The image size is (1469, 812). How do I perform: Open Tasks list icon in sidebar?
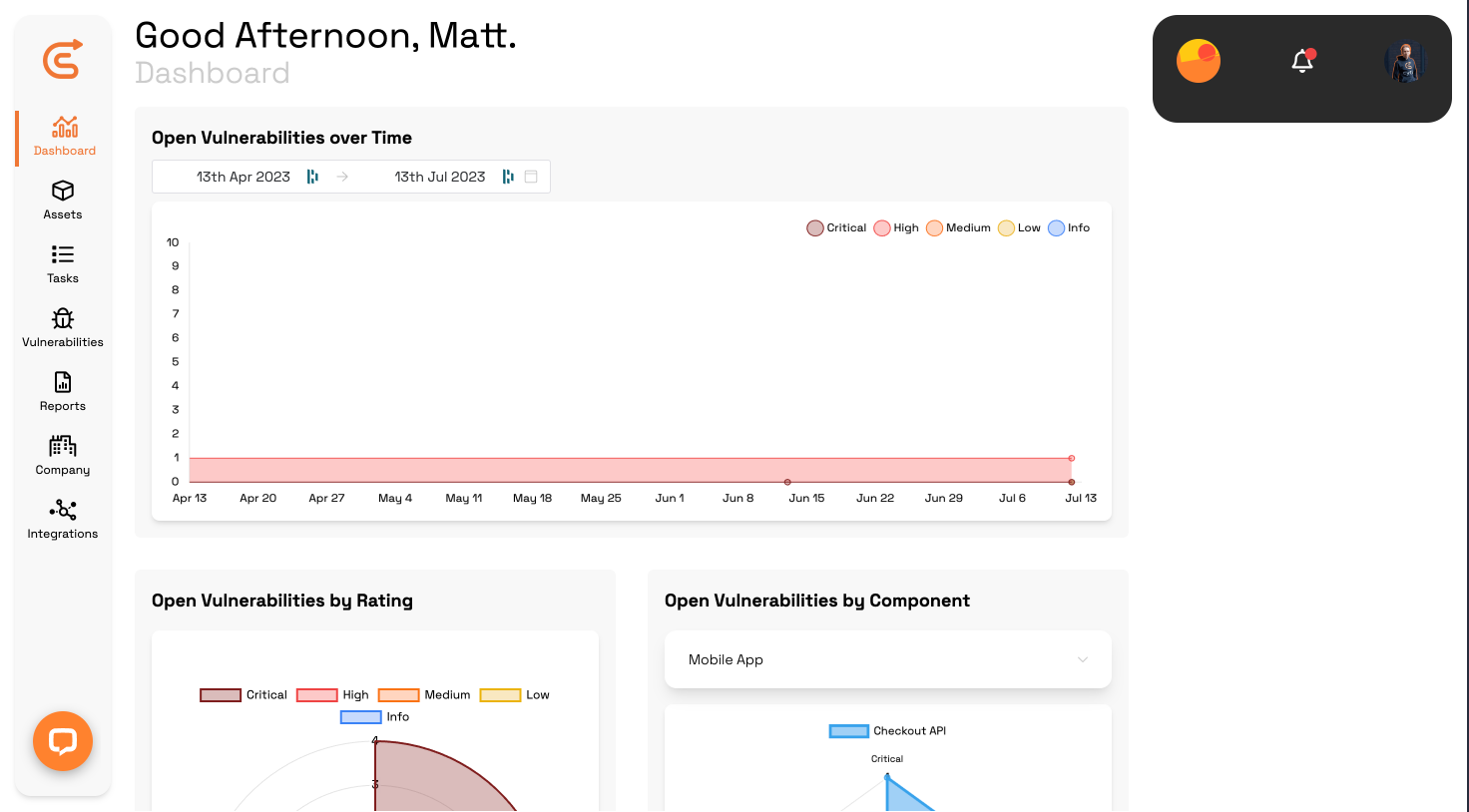tap(63, 254)
